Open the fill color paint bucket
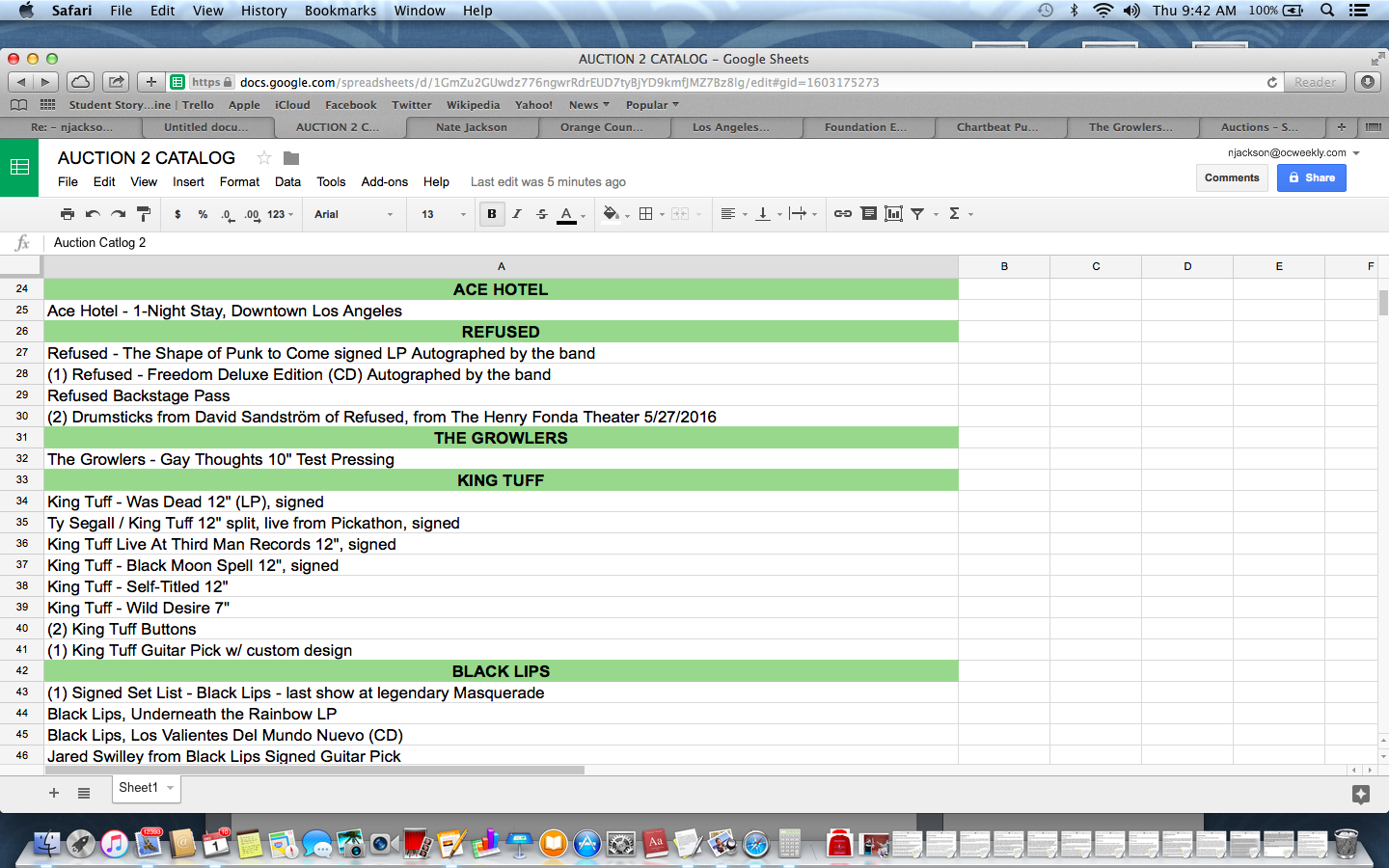 (x=611, y=214)
